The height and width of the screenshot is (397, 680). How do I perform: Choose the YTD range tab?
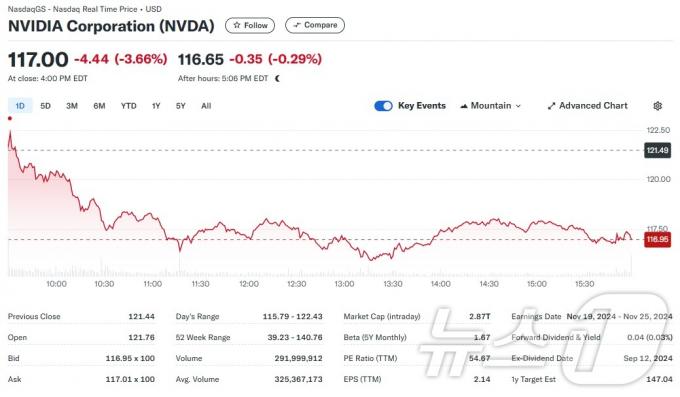pos(128,106)
